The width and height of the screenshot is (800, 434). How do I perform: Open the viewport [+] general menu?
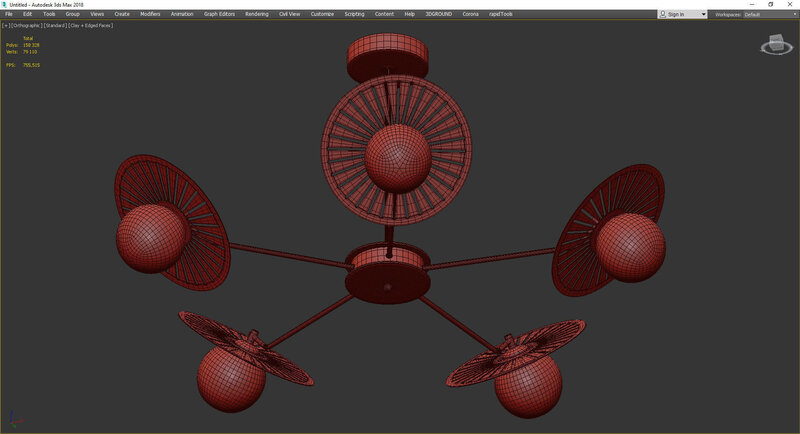coord(6,25)
